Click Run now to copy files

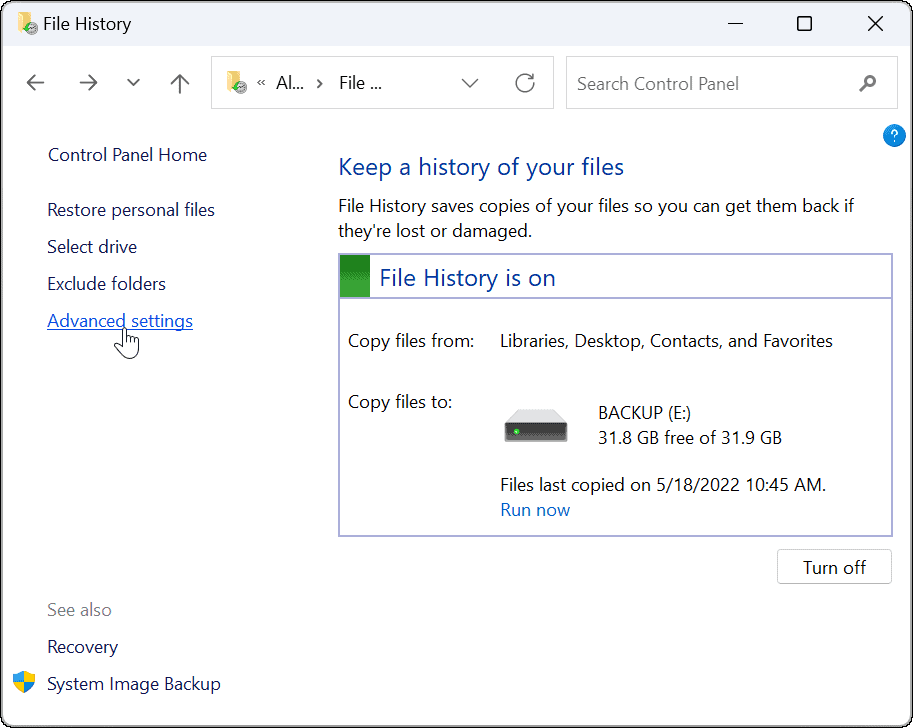[534, 509]
